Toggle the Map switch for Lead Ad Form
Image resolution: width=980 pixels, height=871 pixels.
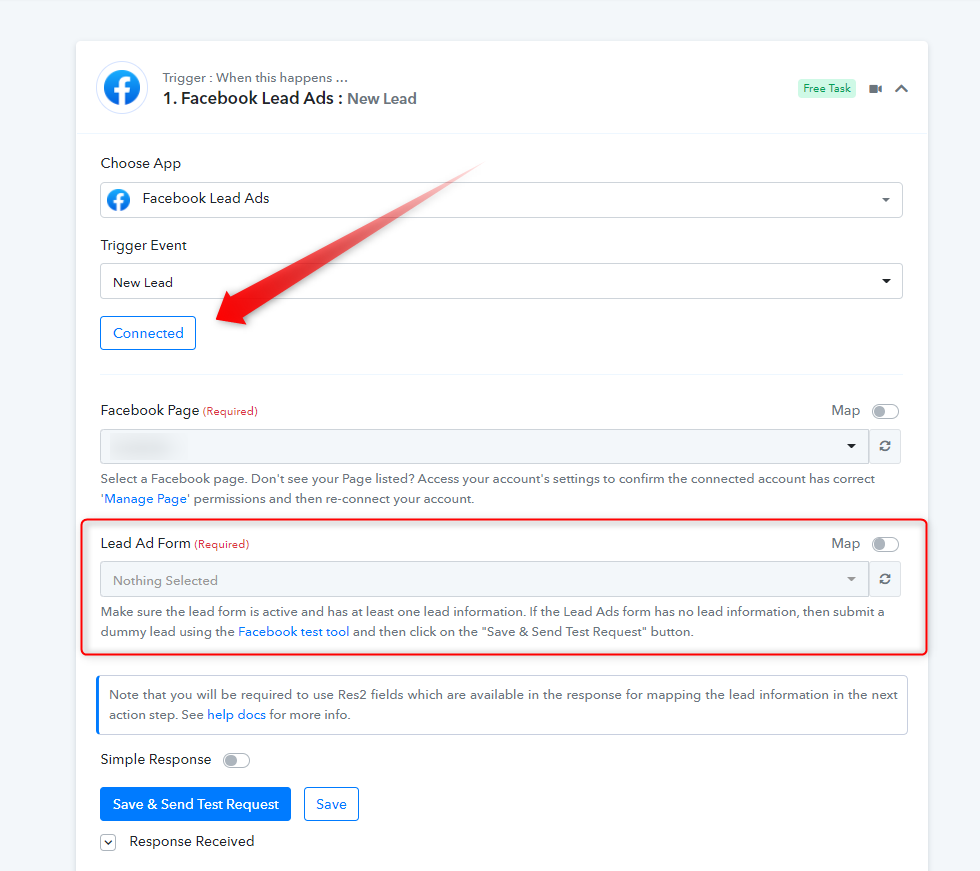(886, 544)
